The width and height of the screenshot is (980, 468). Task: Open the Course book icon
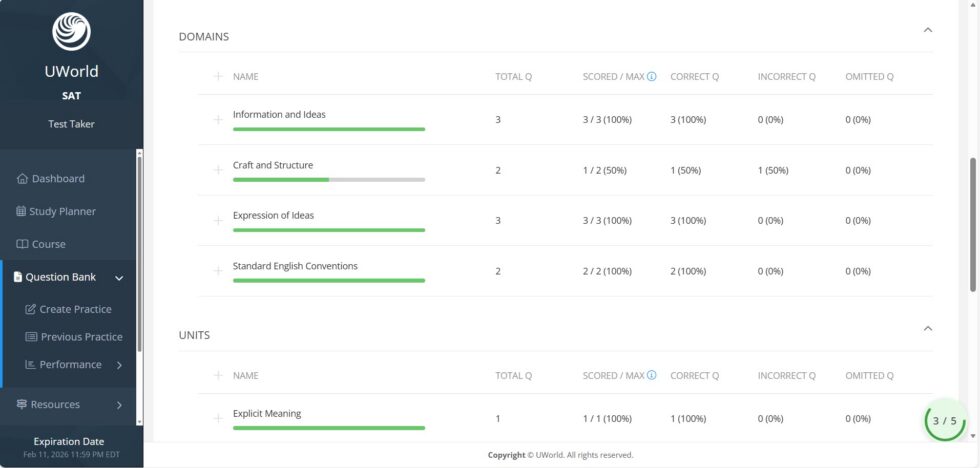coord(22,244)
